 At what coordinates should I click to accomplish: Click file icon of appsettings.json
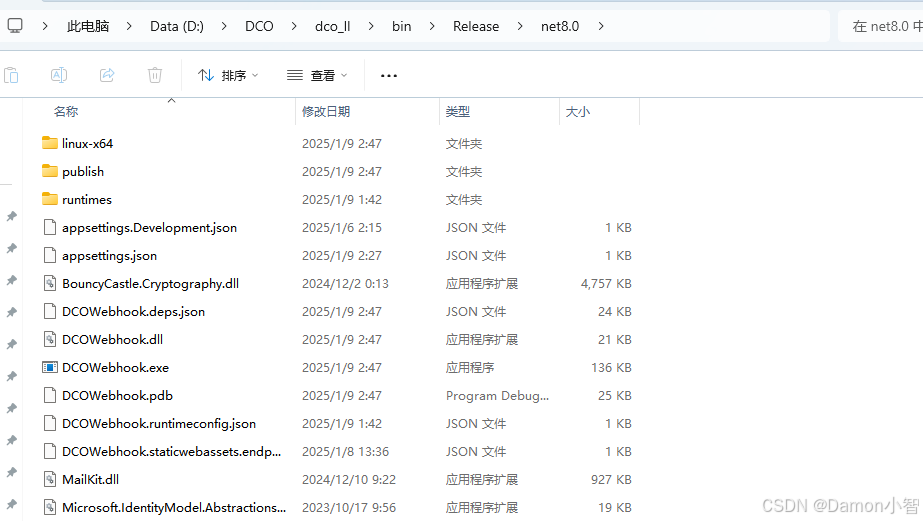pyautogui.click(x=50, y=255)
